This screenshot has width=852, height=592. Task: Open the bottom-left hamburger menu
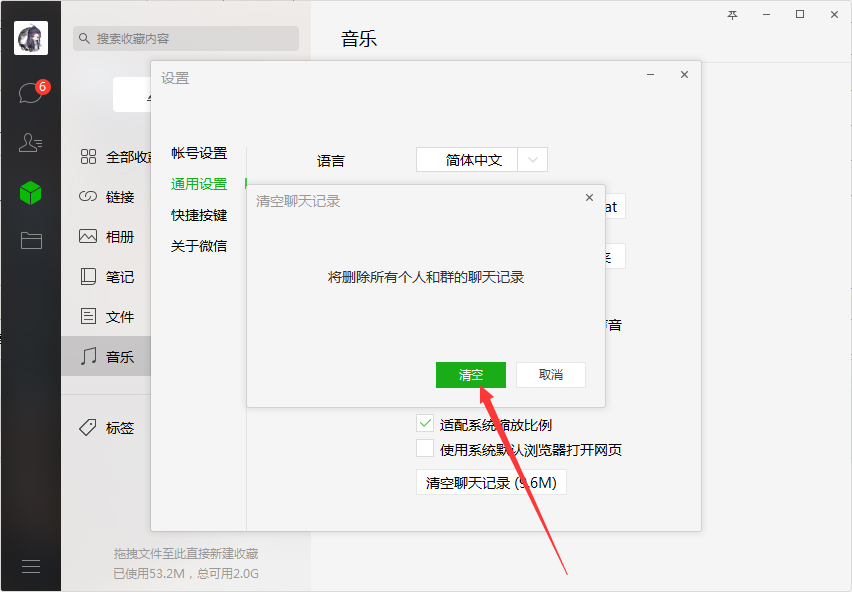click(x=30, y=565)
